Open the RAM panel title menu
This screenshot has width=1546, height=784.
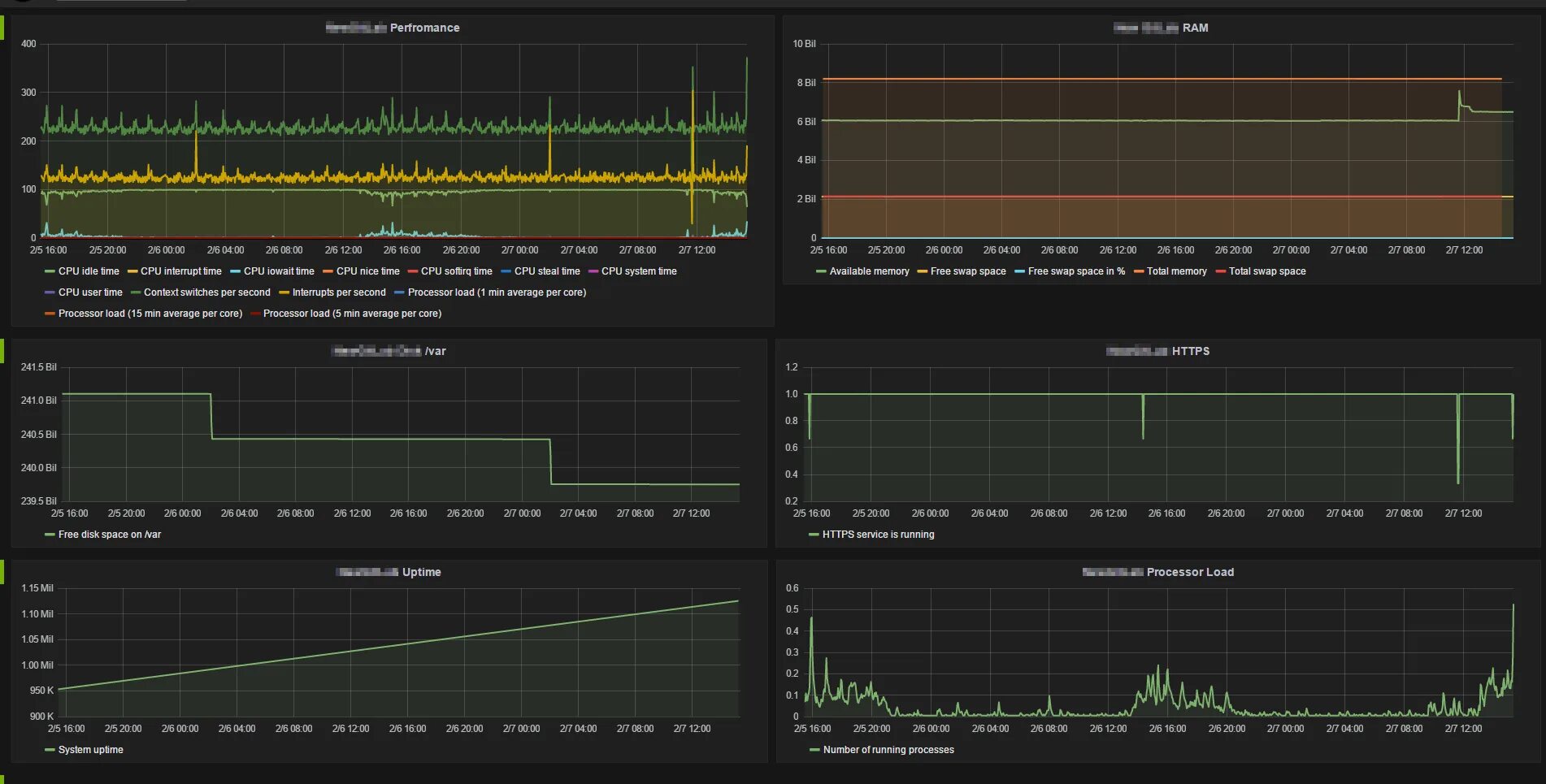coord(1161,28)
